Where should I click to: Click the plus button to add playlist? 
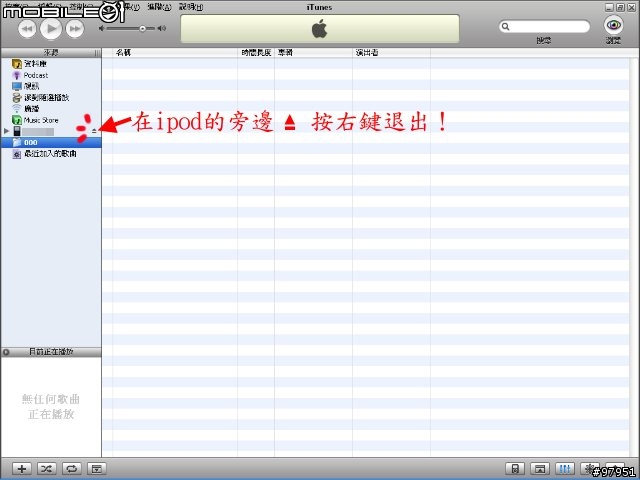coord(22,469)
